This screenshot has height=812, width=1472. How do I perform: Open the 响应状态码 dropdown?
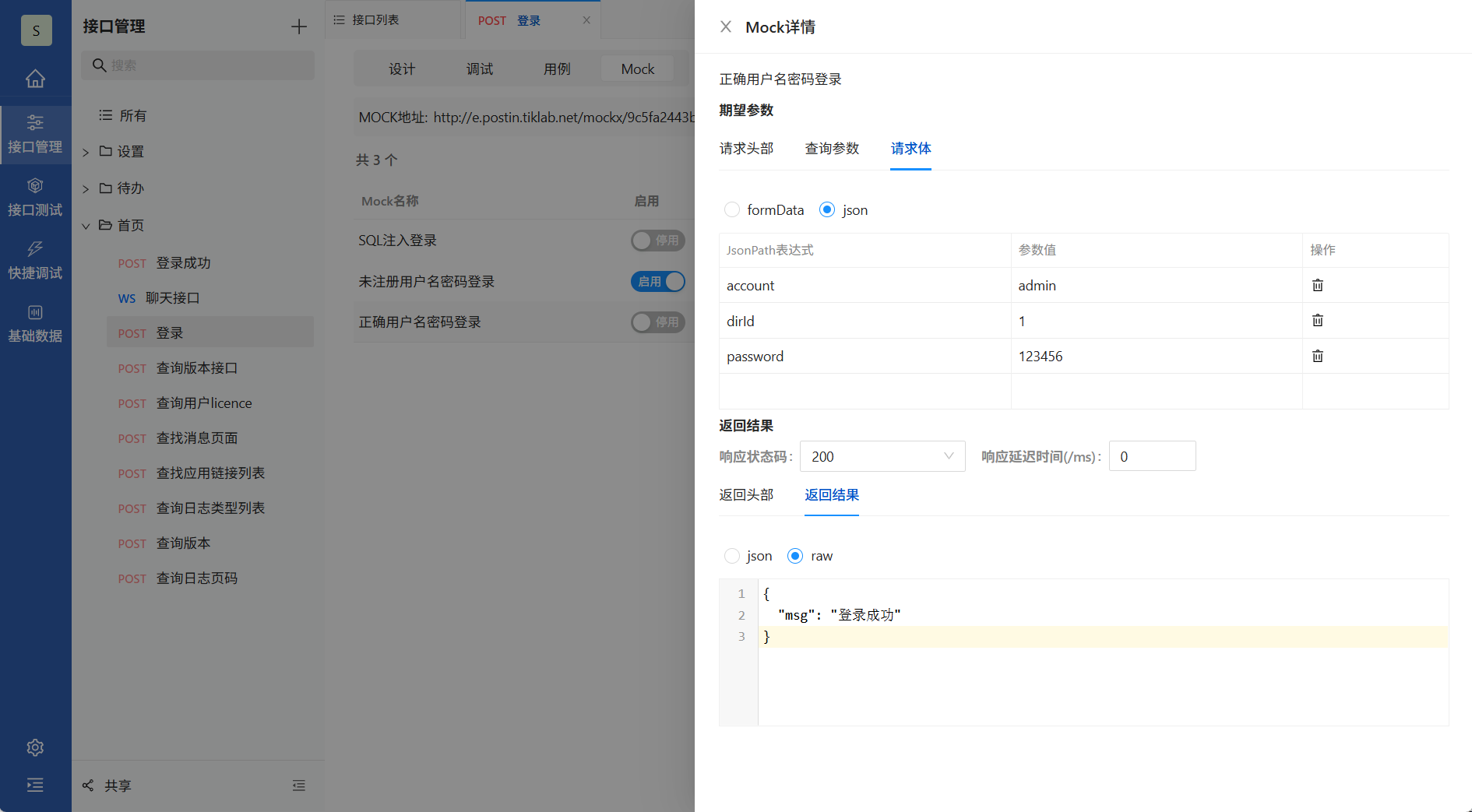point(882,456)
